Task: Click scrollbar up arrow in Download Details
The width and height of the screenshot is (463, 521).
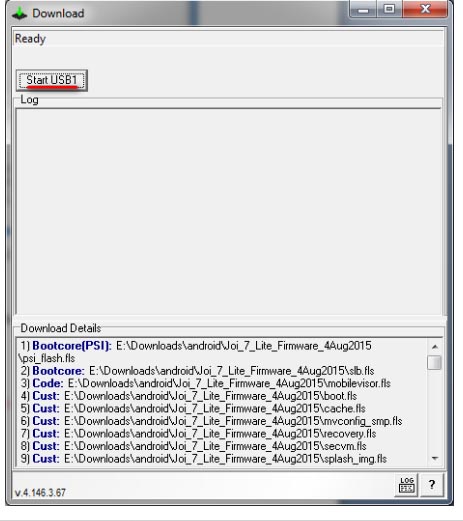Action: pos(435,347)
